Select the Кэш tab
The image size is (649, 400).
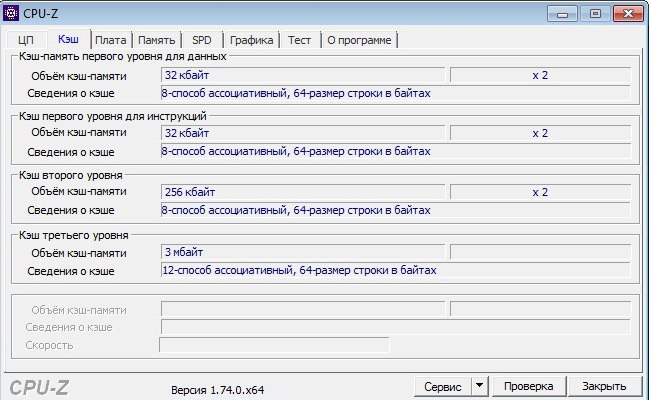tap(68, 38)
